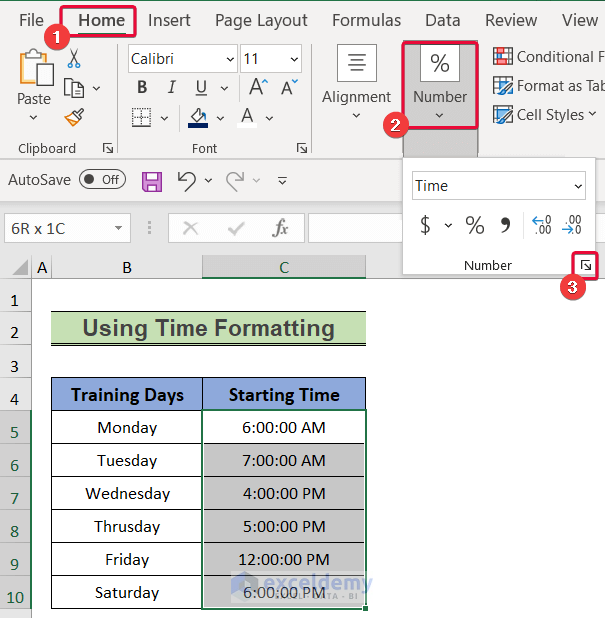Increase font size with larger A
This screenshot has height=618, width=605.
(x=258, y=87)
